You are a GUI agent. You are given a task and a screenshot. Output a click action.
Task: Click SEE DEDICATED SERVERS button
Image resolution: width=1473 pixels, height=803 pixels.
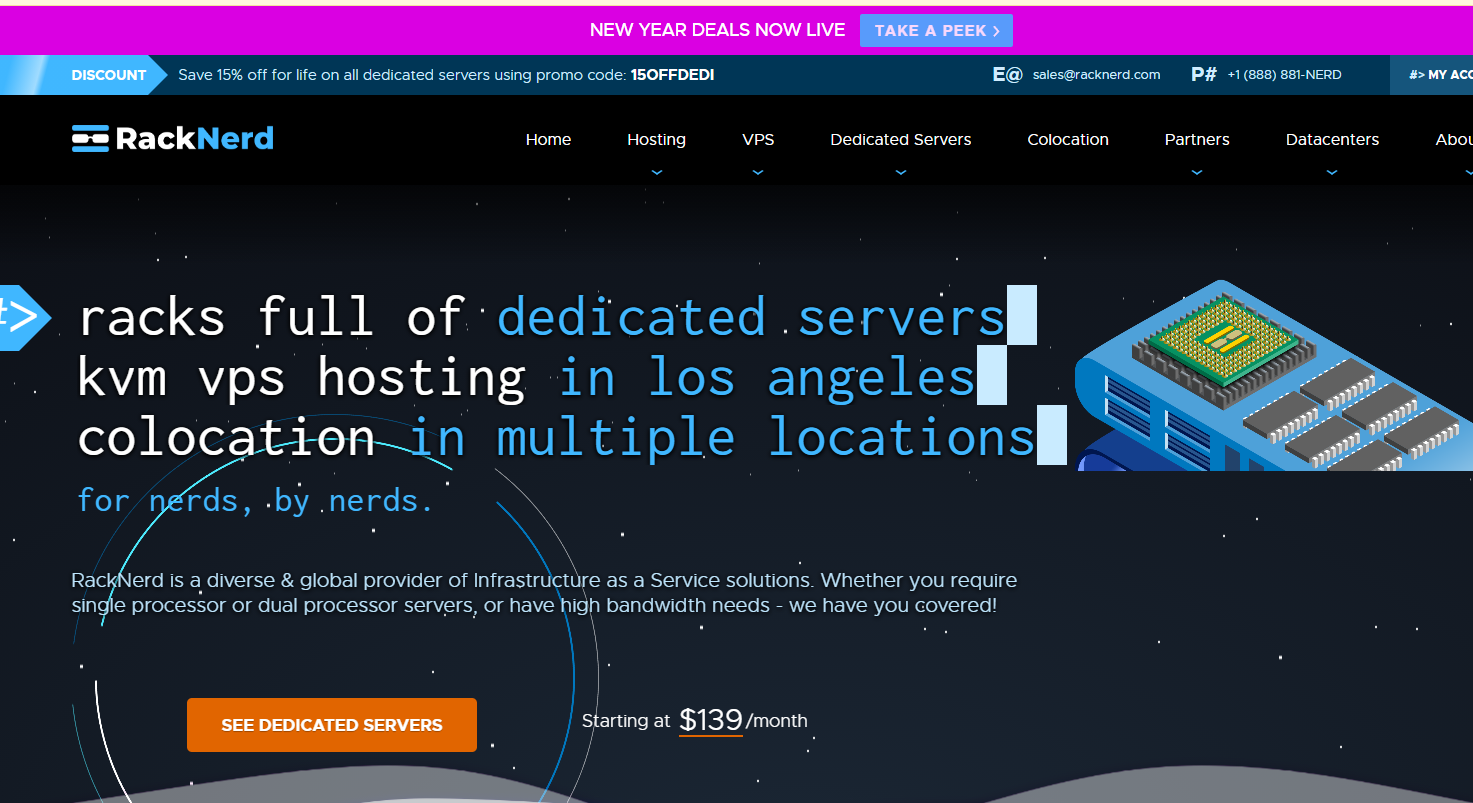coord(332,725)
